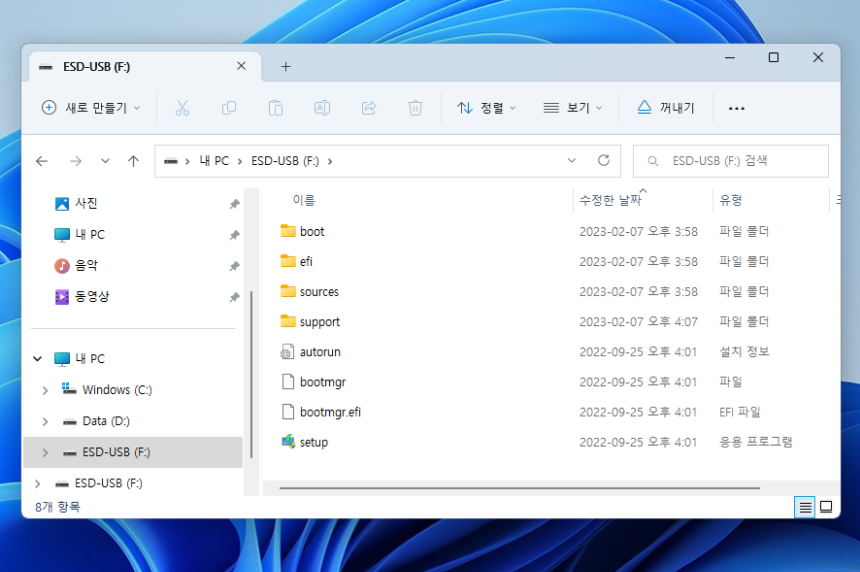Open the 새로 만들기 dropdown
Viewport: 860px width, 572px height.
[x=91, y=108]
